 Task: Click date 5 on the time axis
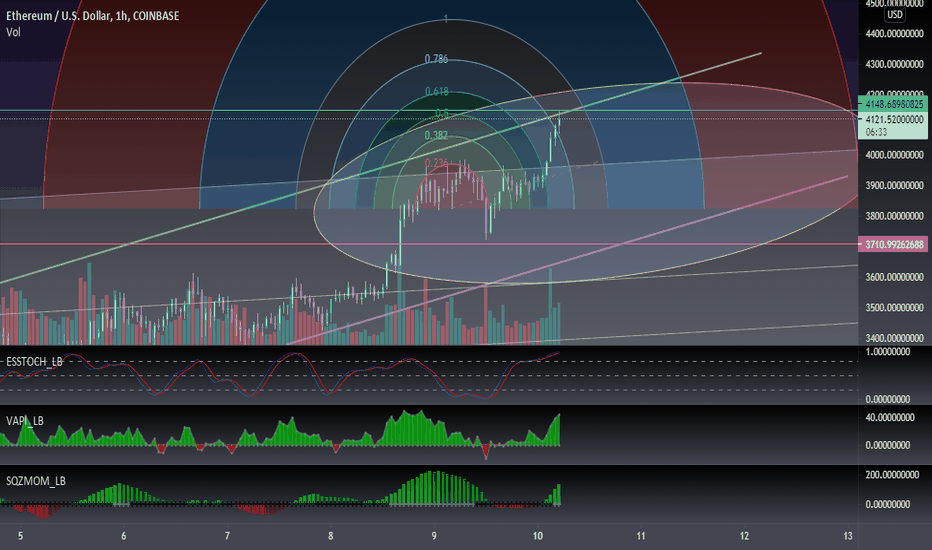[20, 536]
